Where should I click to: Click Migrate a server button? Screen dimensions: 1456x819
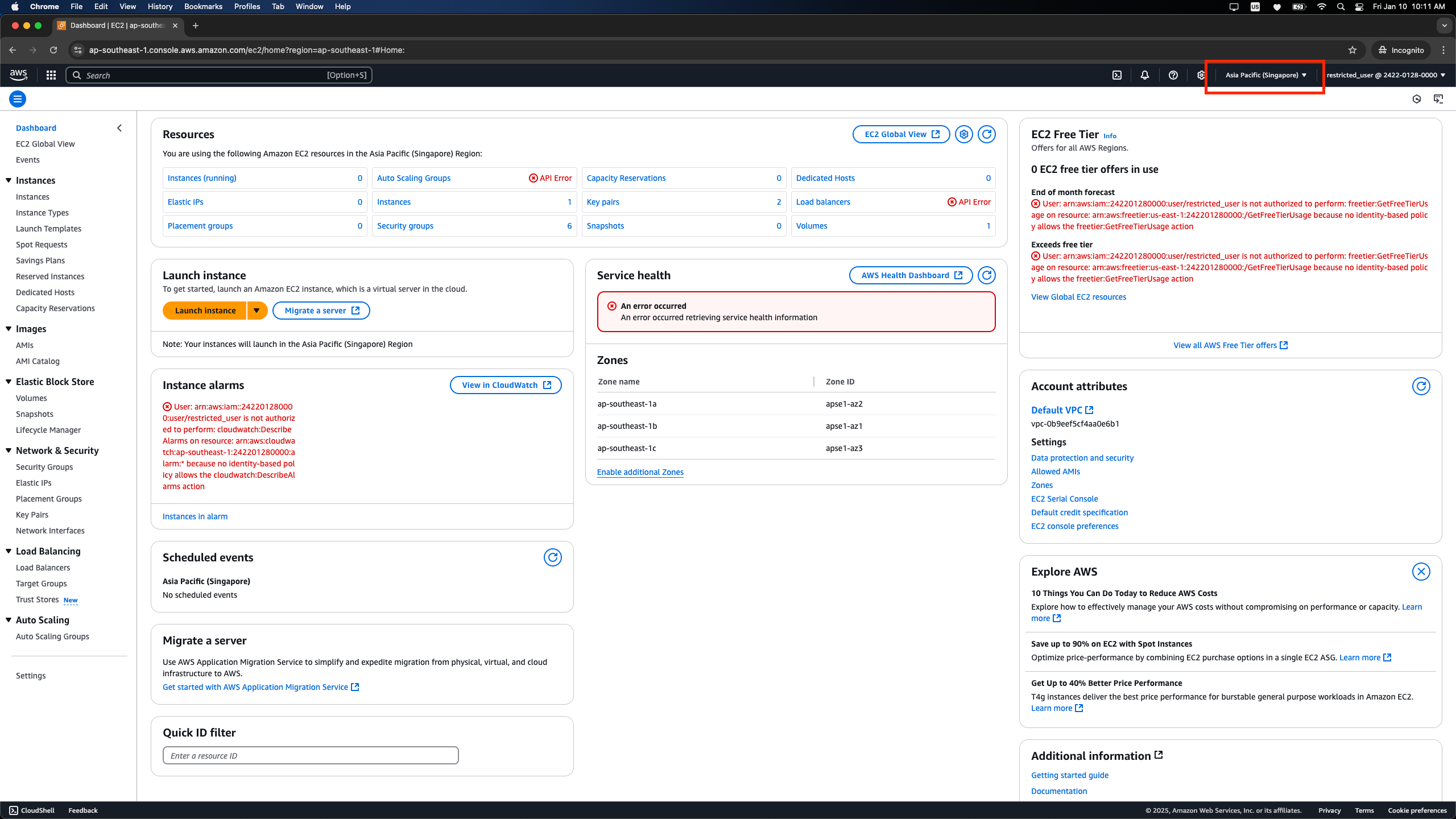321,311
